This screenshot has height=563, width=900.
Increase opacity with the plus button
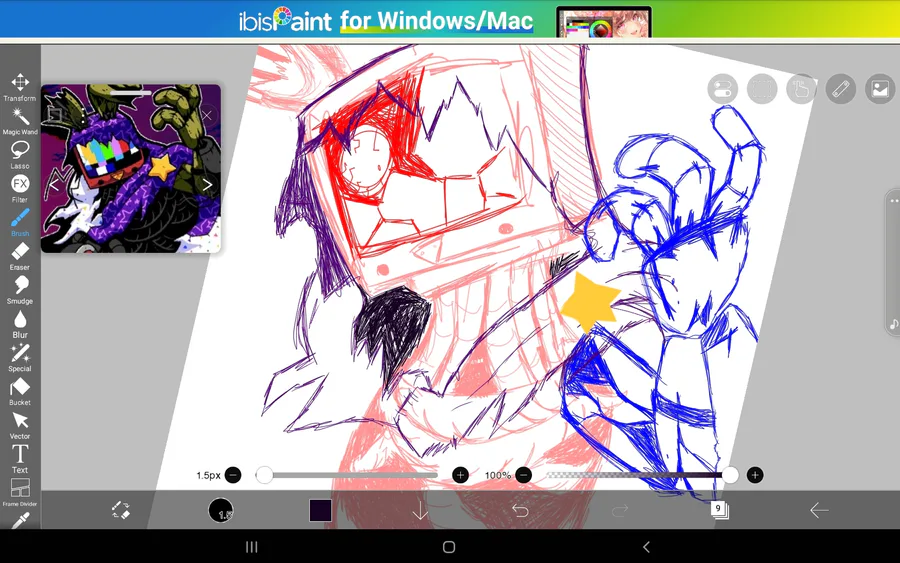coord(755,475)
